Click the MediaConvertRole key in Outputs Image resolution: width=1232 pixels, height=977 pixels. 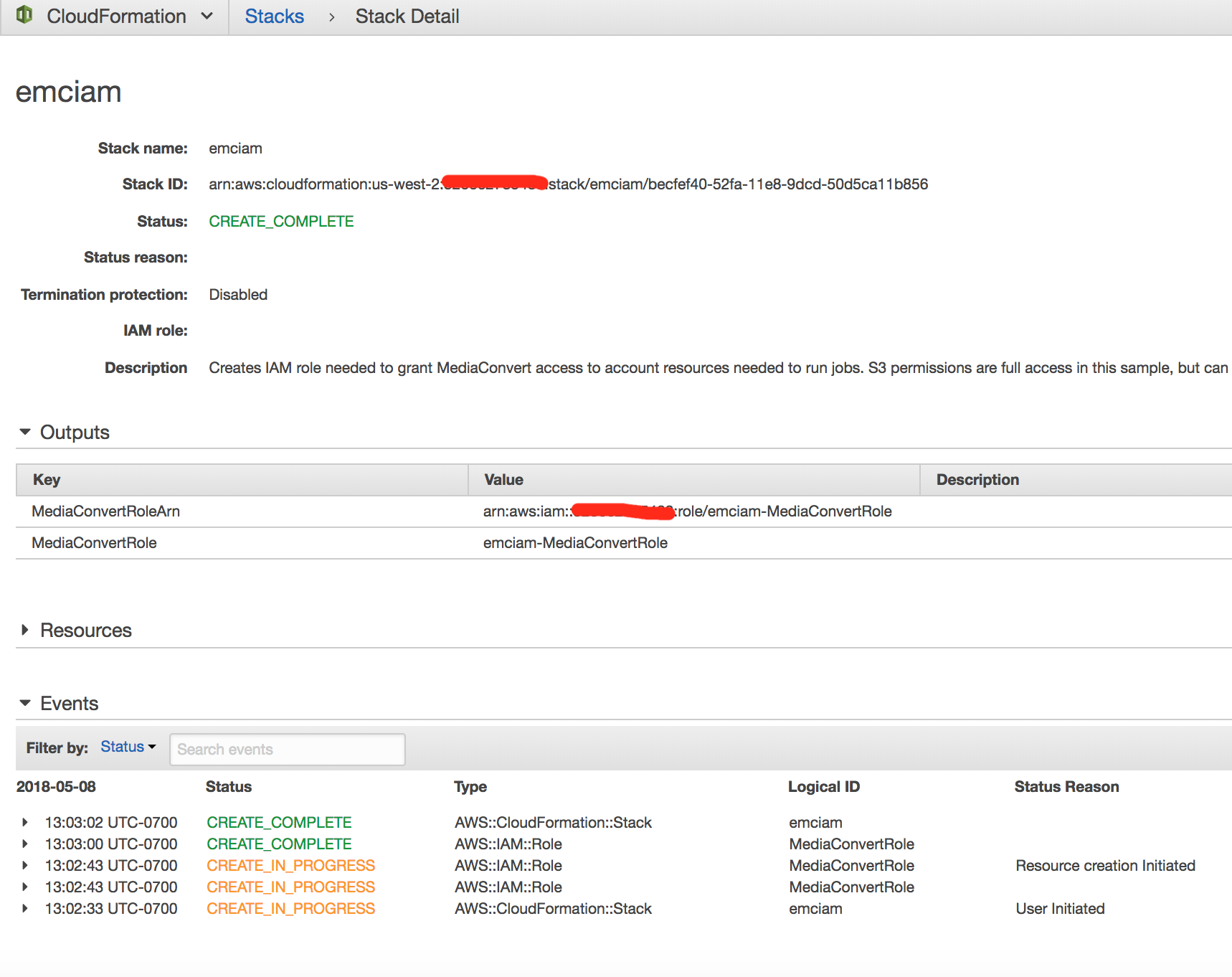(94, 542)
